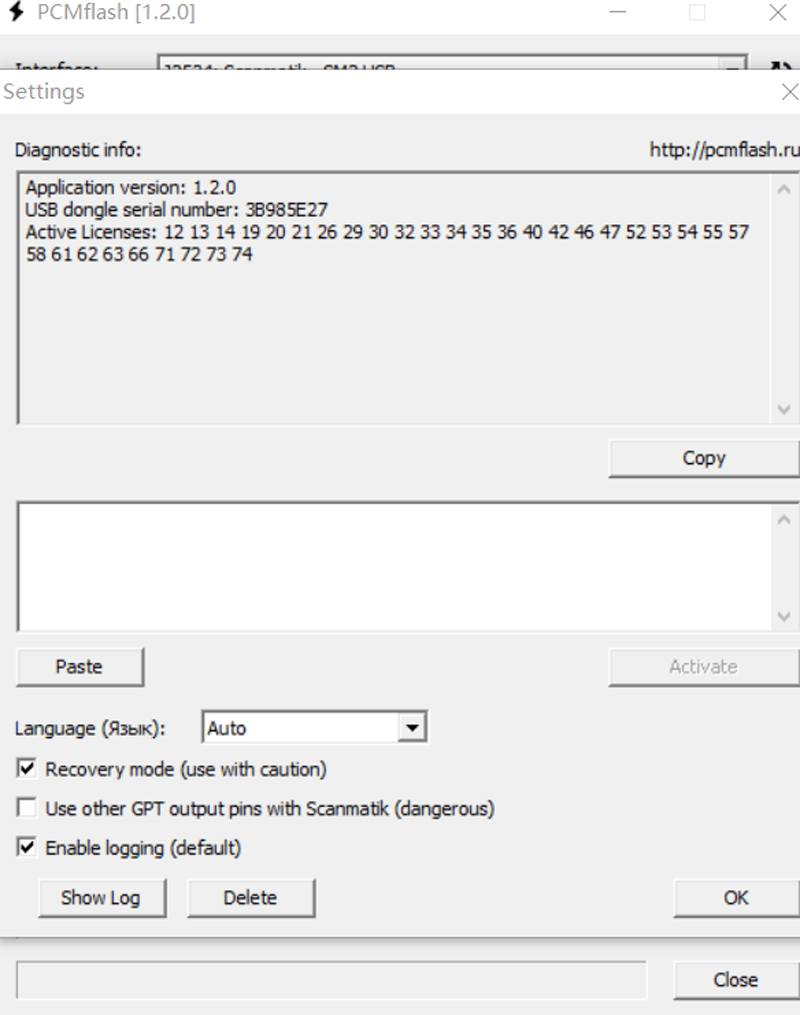This screenshot has width=800, height=1015.
Task: Click scroll up arrow of Diagnostic info box
Action: (x=784, y=190)
